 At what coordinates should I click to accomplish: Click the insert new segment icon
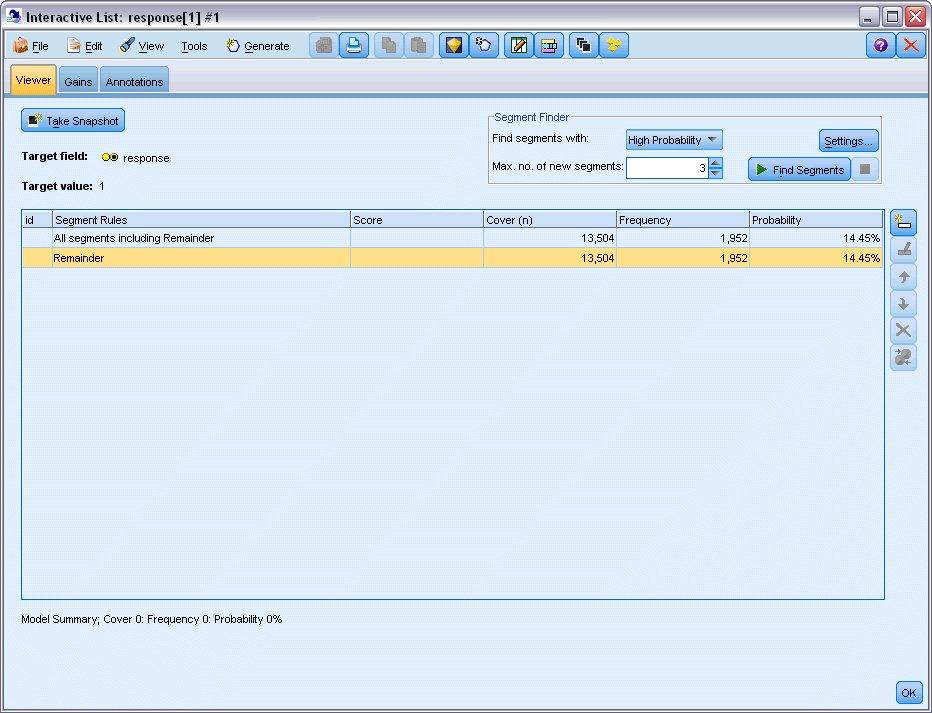click(x=903, y=223)
